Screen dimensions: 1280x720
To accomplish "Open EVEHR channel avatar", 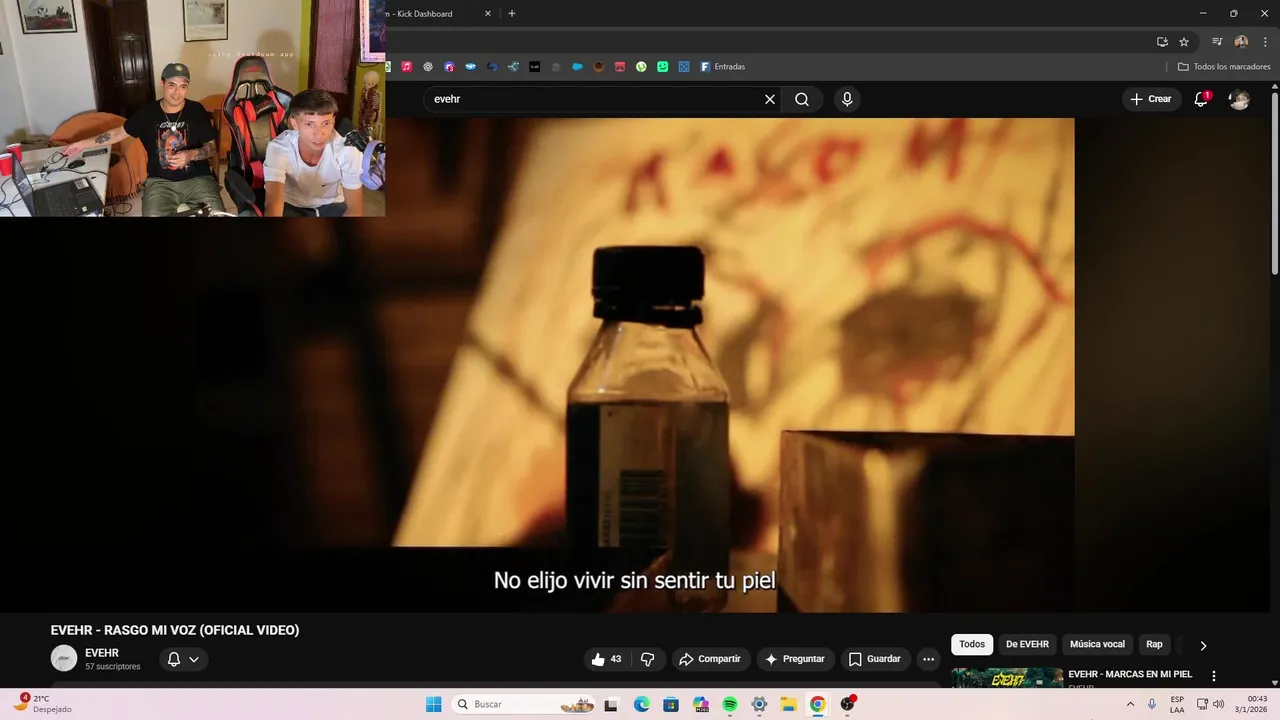I will coord(64,658).
